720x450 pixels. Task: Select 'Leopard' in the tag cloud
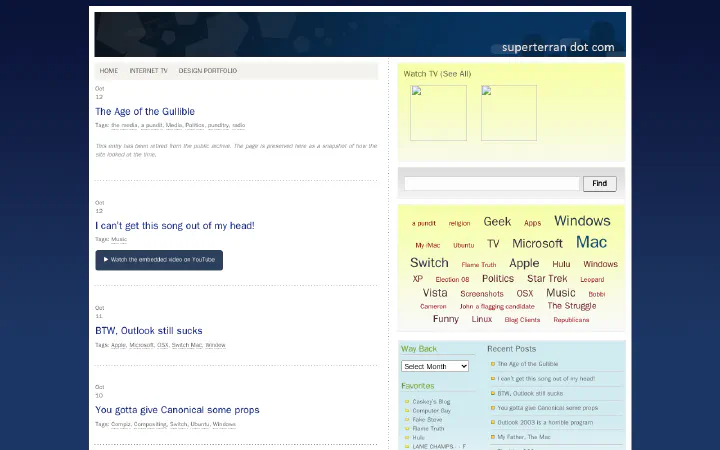point(592,280)
